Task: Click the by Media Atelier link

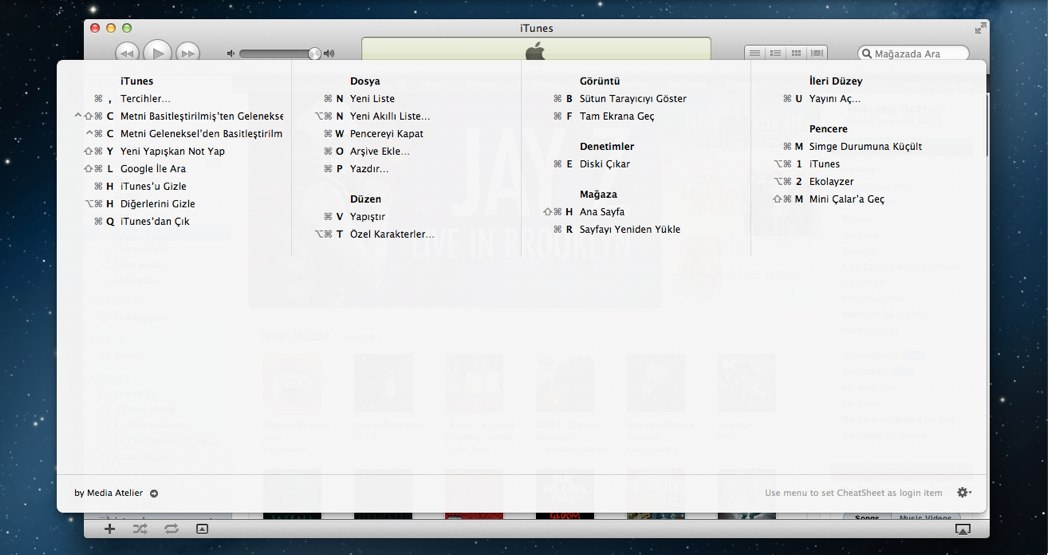Action: pos(108,493)
